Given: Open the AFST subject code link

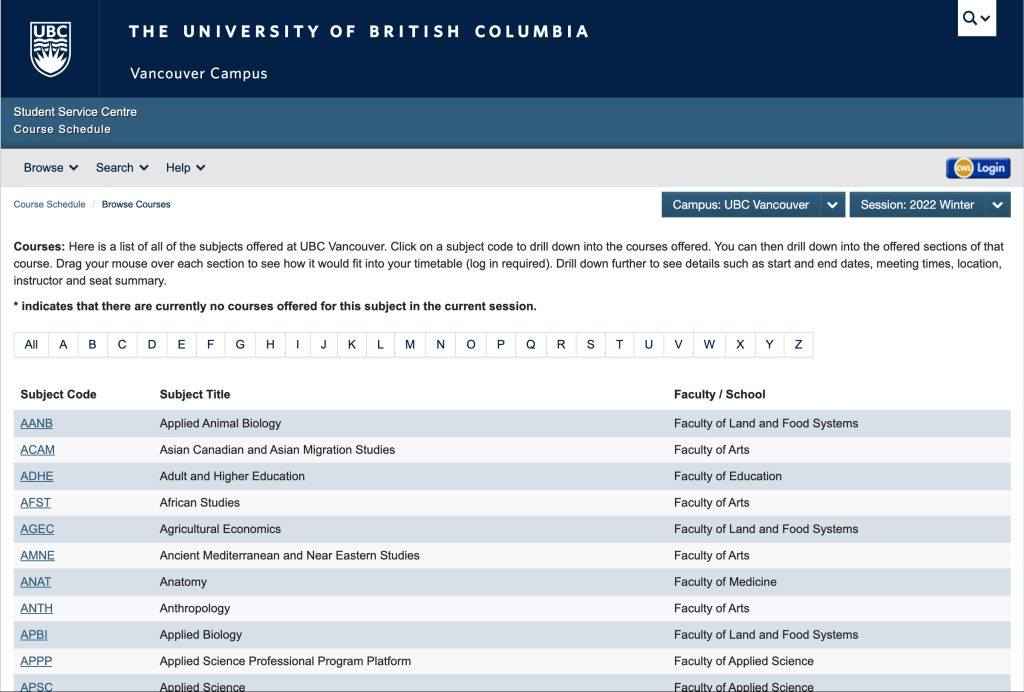Looking at the screenshot, I should tap(35, 503).
